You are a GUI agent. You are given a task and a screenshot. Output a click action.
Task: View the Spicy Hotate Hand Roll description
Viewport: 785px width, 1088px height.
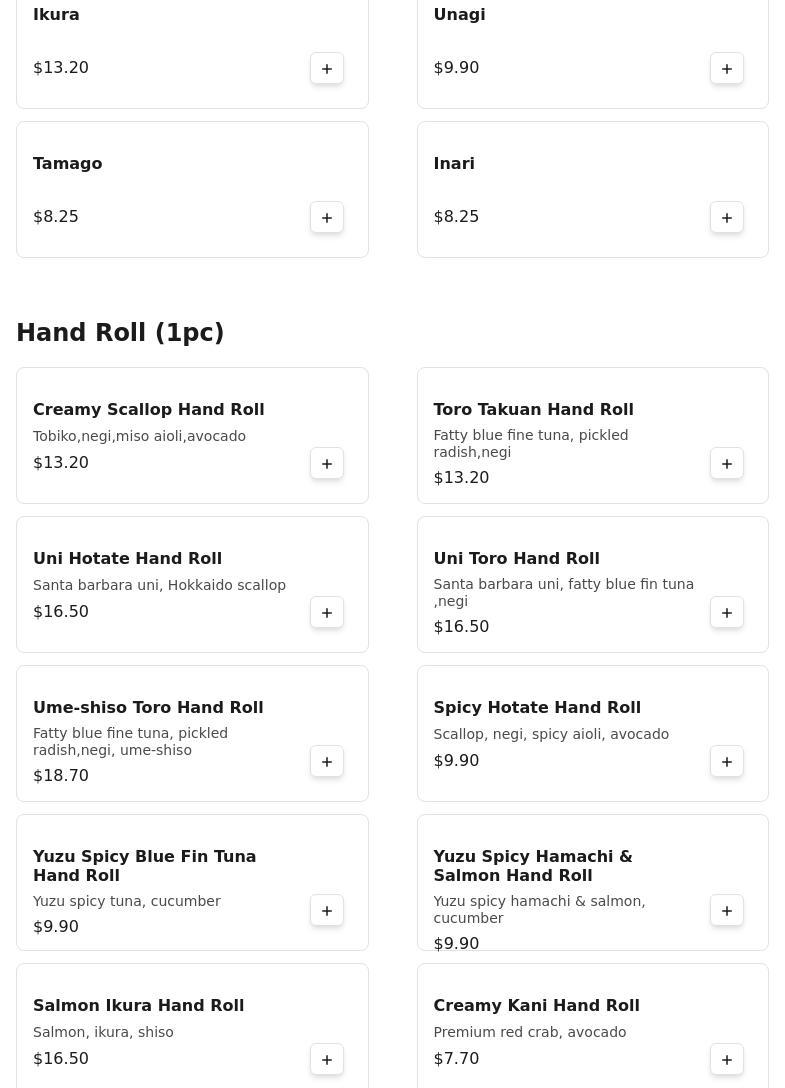551,734
